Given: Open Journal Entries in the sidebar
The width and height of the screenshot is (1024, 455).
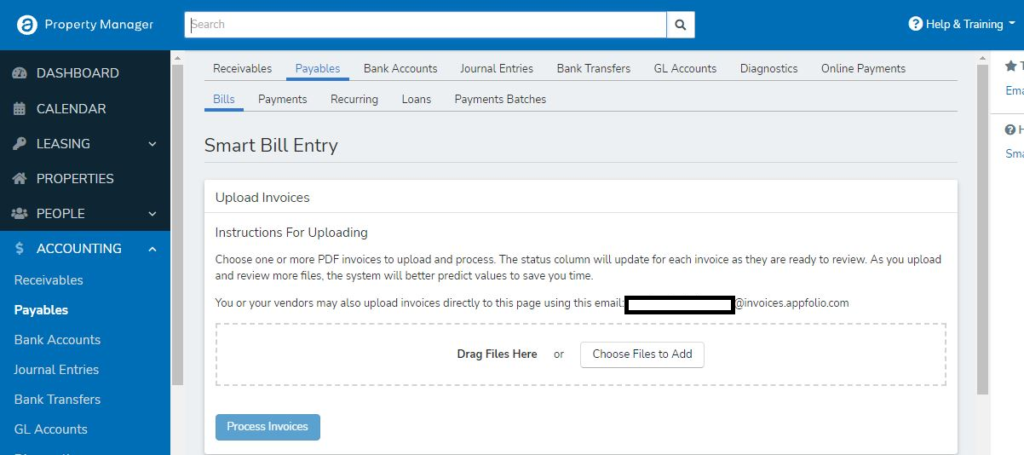Looking at the screenshot, I should click(56, 369).
